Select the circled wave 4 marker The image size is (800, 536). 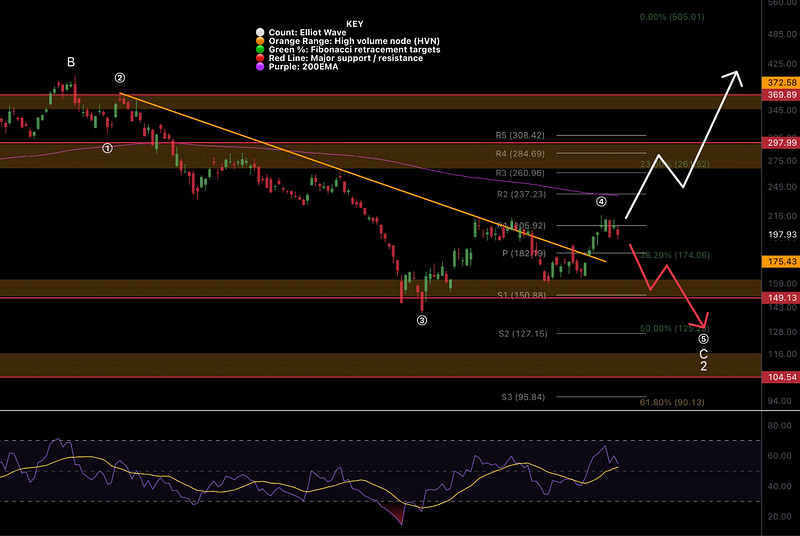pyautogui.click(x=601, y=201)
